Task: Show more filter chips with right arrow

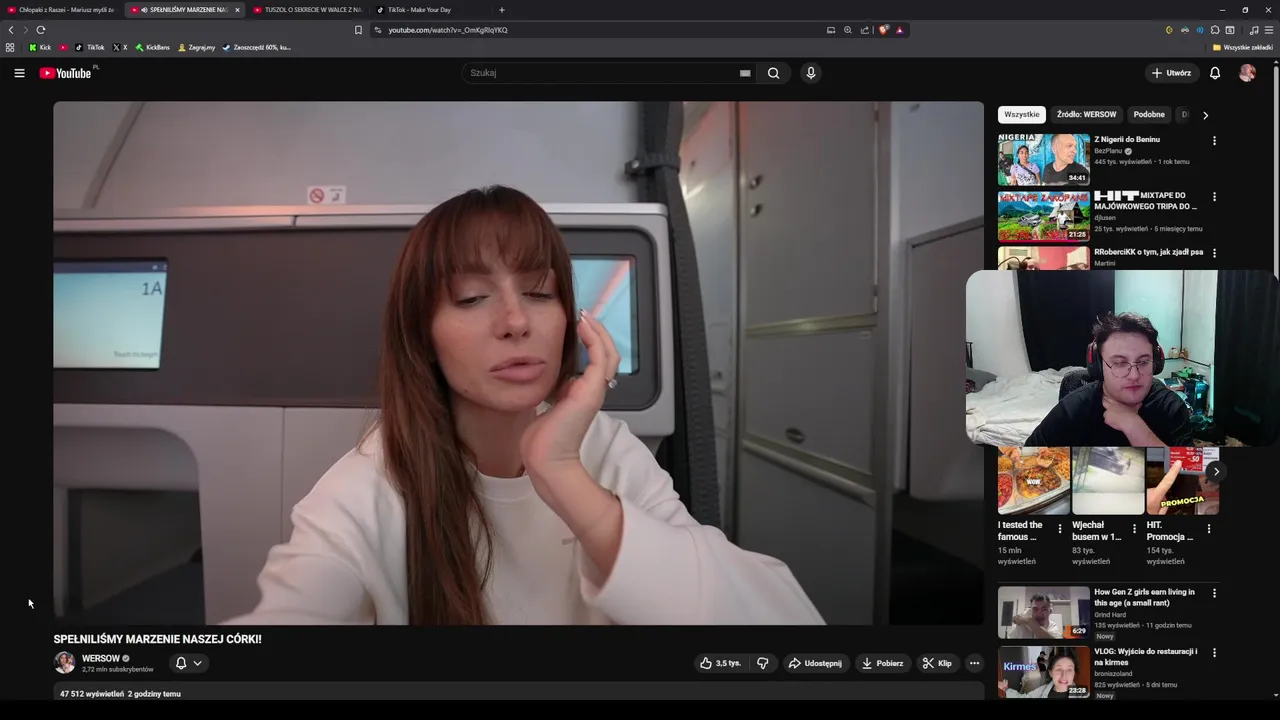Action: [1205, 115]
